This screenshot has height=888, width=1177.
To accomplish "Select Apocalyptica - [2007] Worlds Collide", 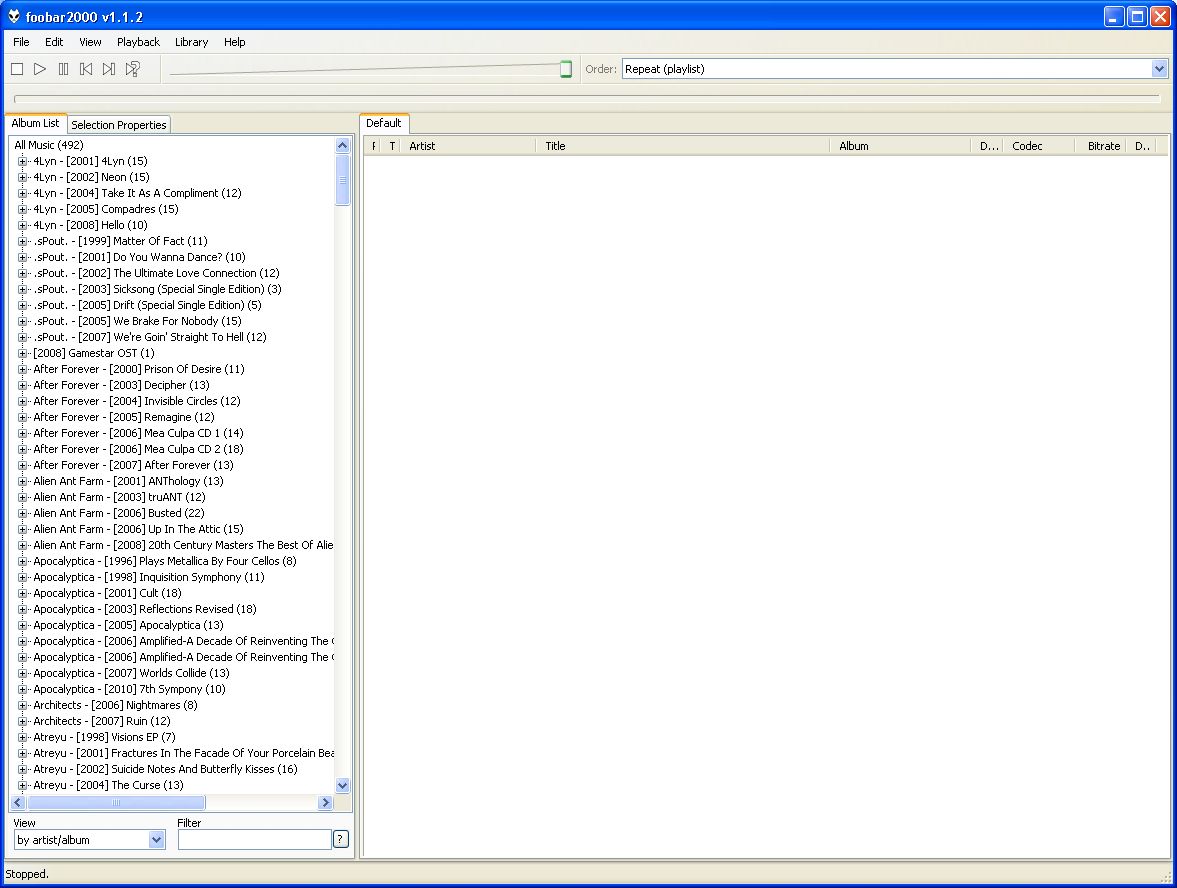I will tap(131, 673).
